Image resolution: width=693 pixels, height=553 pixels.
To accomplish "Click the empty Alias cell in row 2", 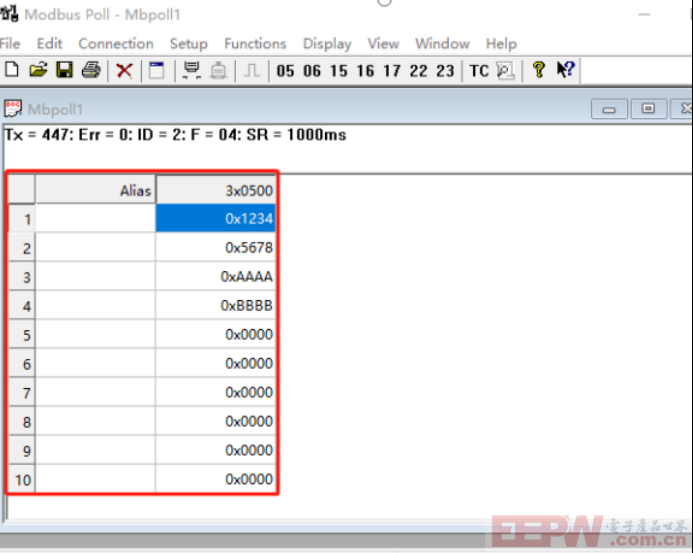I will point(95,247).
